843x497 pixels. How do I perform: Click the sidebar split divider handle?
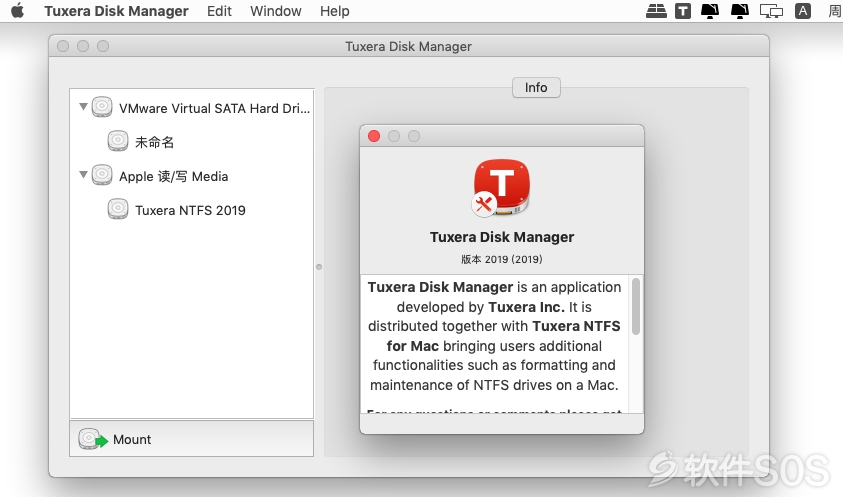pyautogui.click(x=319, y=267)
